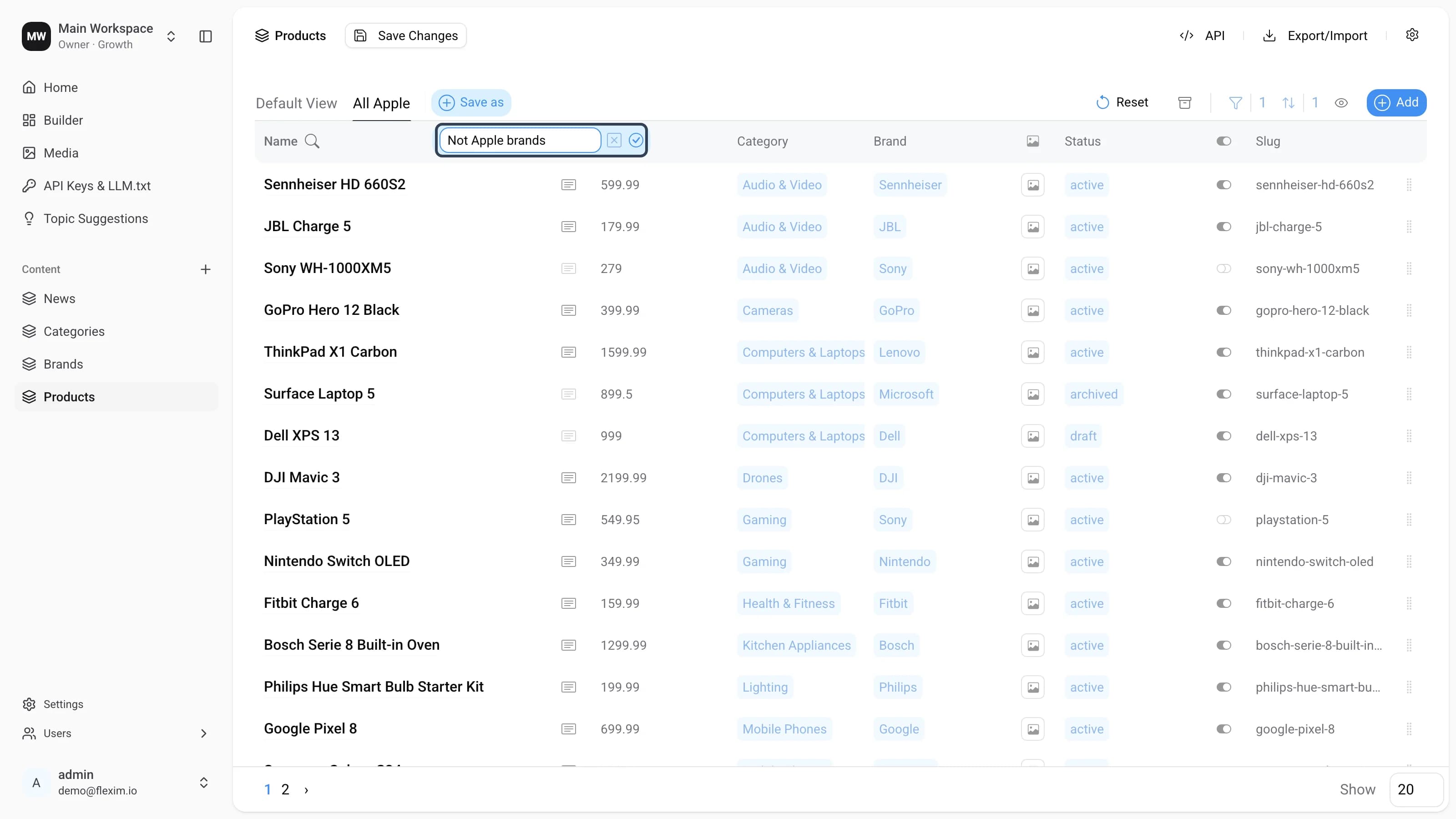Open Brands content in the sidebar

(116, 364)
